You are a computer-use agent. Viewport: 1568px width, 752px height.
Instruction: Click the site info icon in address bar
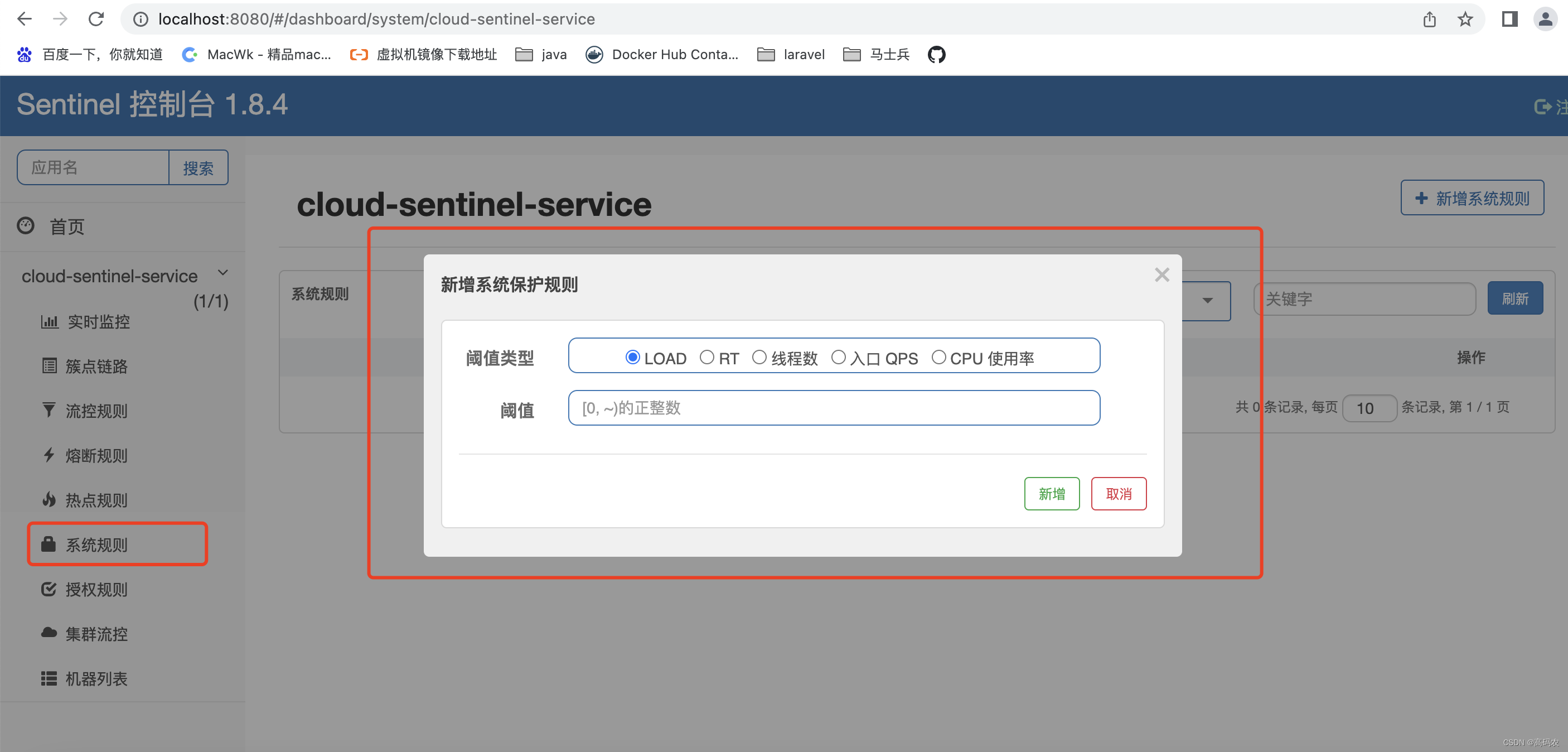coord(141,20)
